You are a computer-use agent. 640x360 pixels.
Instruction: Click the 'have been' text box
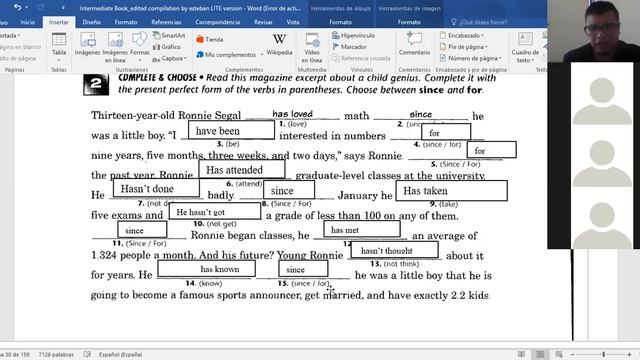(231, 130)
